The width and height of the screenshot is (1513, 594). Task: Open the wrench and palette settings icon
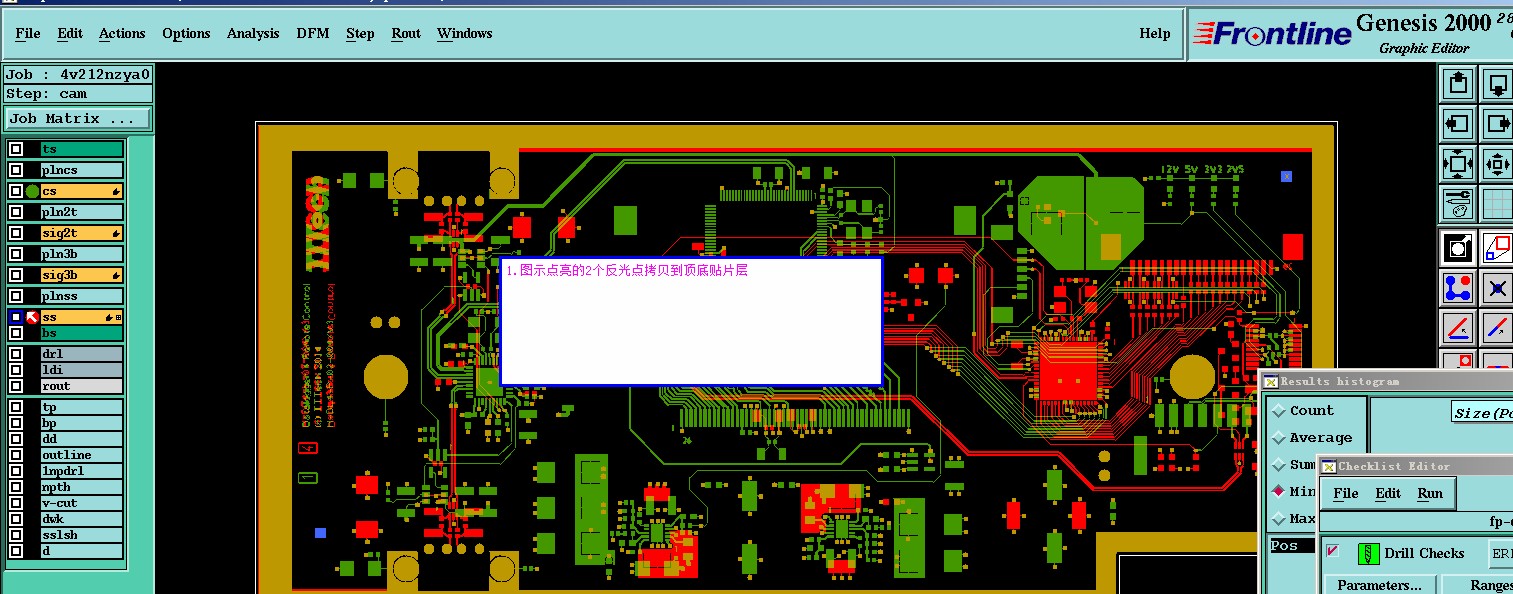(1458, 204)
